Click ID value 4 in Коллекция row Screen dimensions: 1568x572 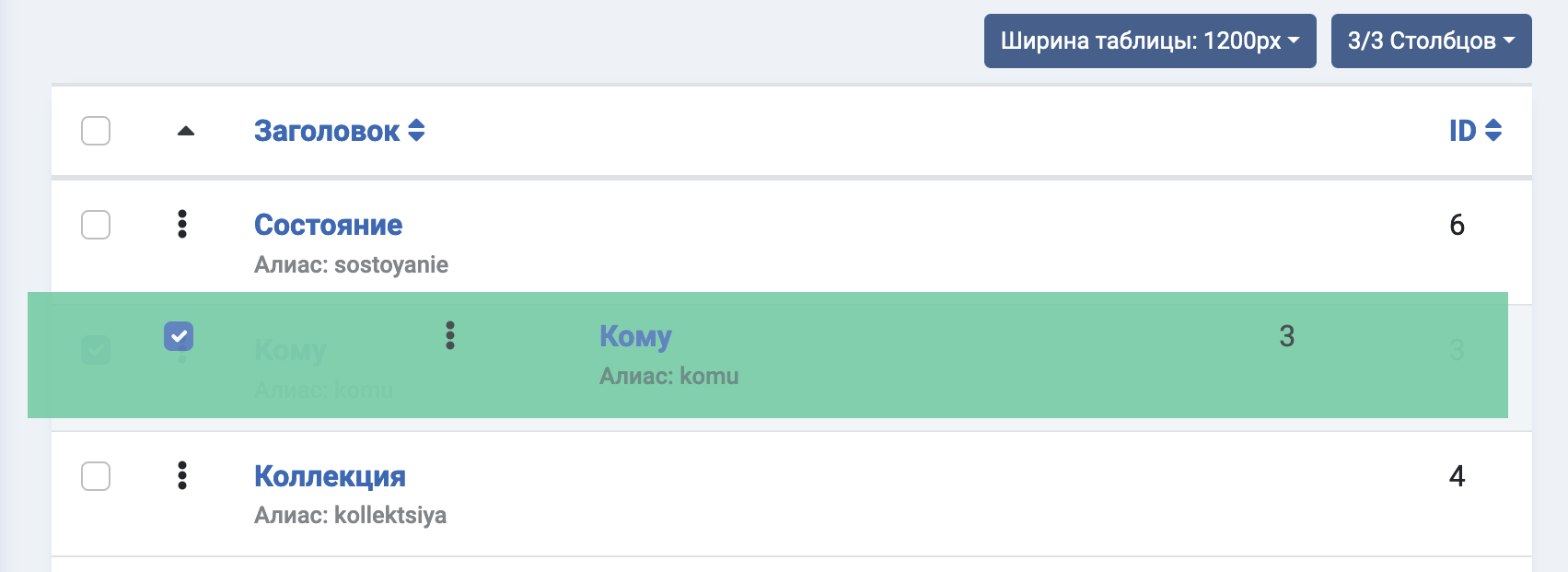pyautogui.click(x=1457, y=476)
